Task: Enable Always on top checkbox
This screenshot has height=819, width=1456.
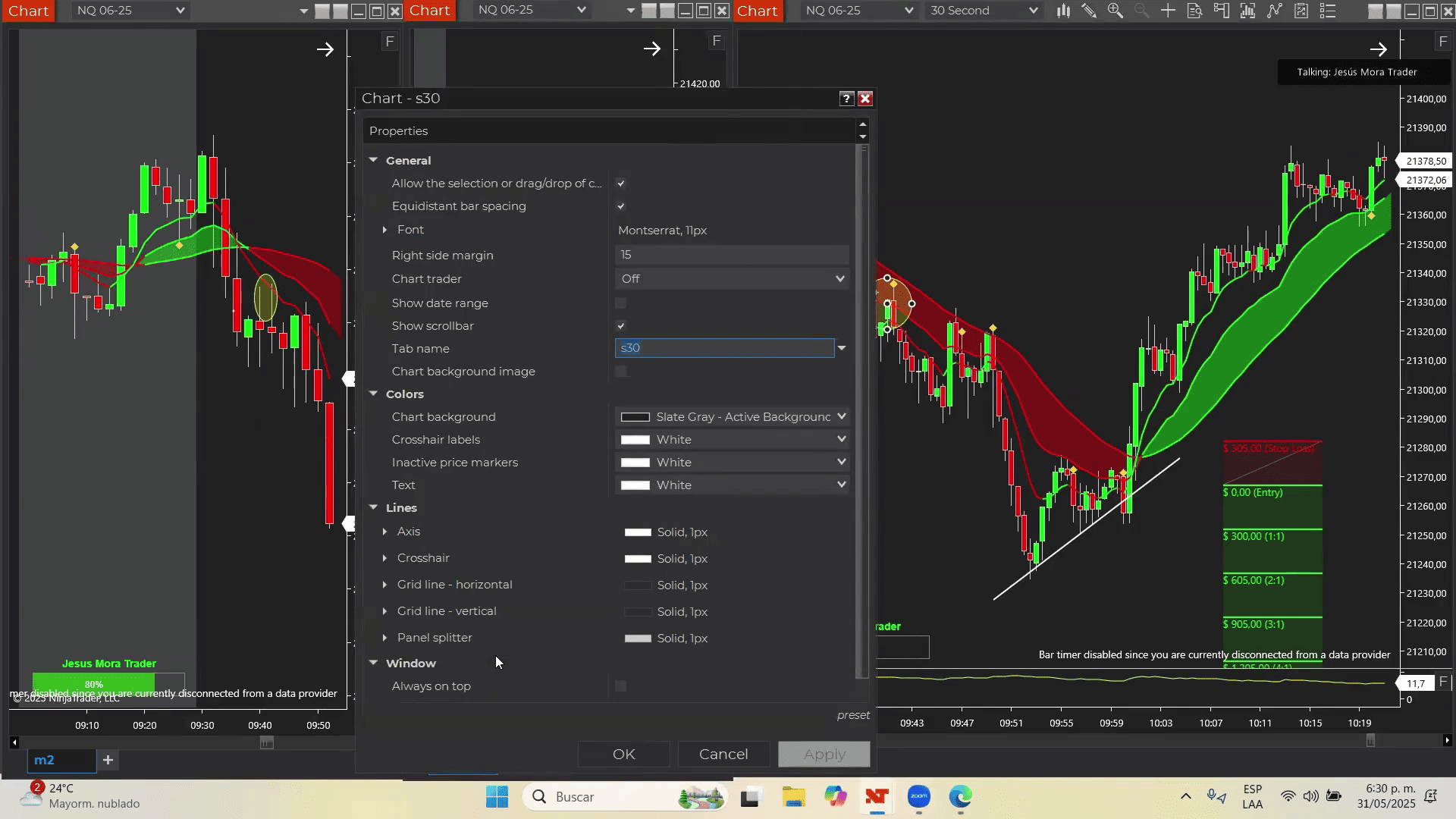Action: click(621, 686)
